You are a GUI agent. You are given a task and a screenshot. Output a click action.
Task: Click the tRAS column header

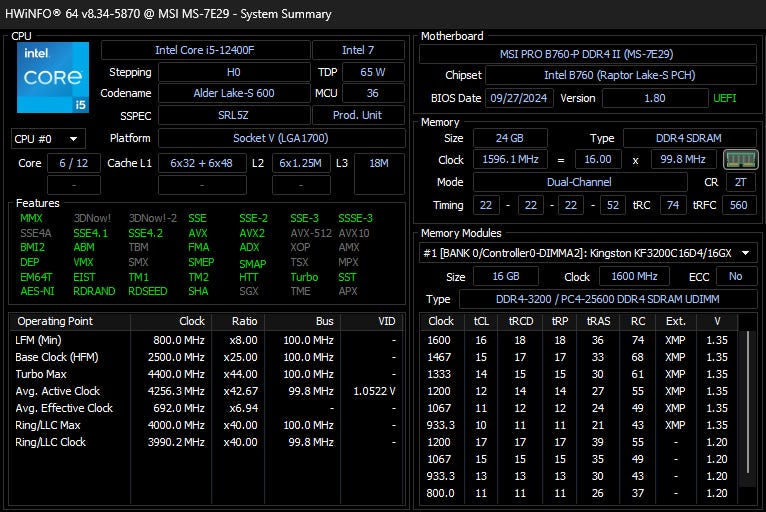coord(598,321)
